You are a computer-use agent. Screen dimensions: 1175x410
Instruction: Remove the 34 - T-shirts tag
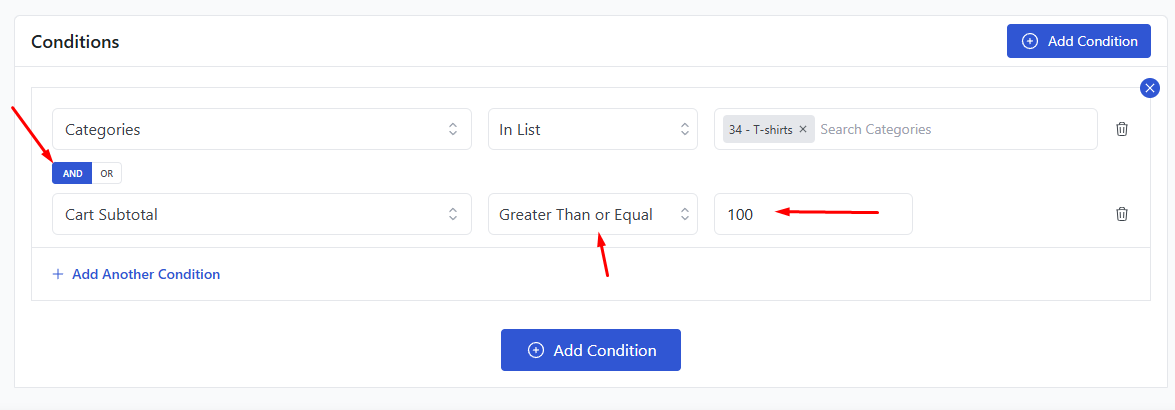coord(803,129)
